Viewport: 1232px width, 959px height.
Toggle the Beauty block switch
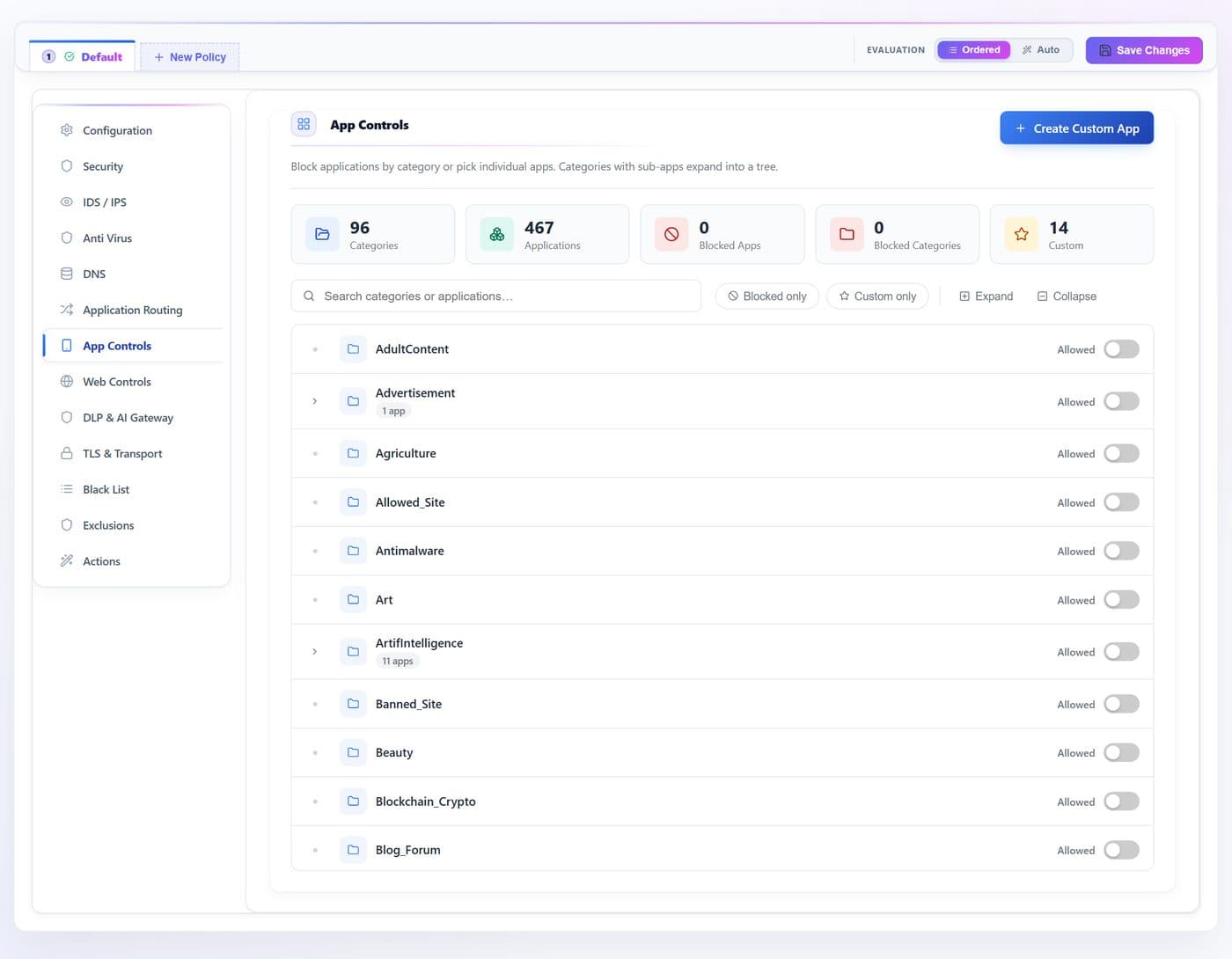[1121, 752]
